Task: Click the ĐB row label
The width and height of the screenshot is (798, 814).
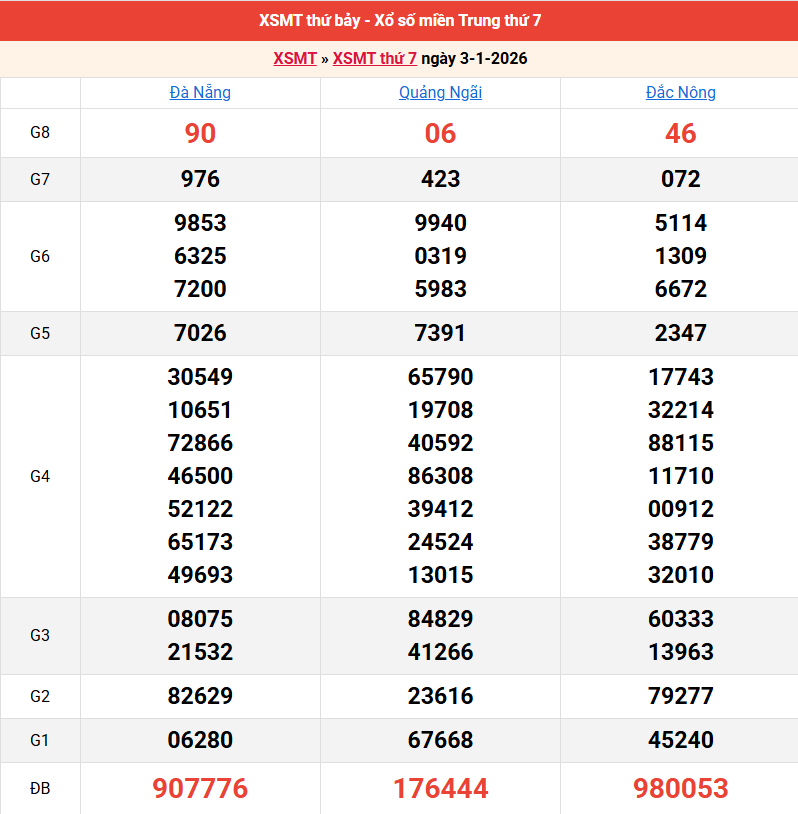Action: click(x=40, y=789)
